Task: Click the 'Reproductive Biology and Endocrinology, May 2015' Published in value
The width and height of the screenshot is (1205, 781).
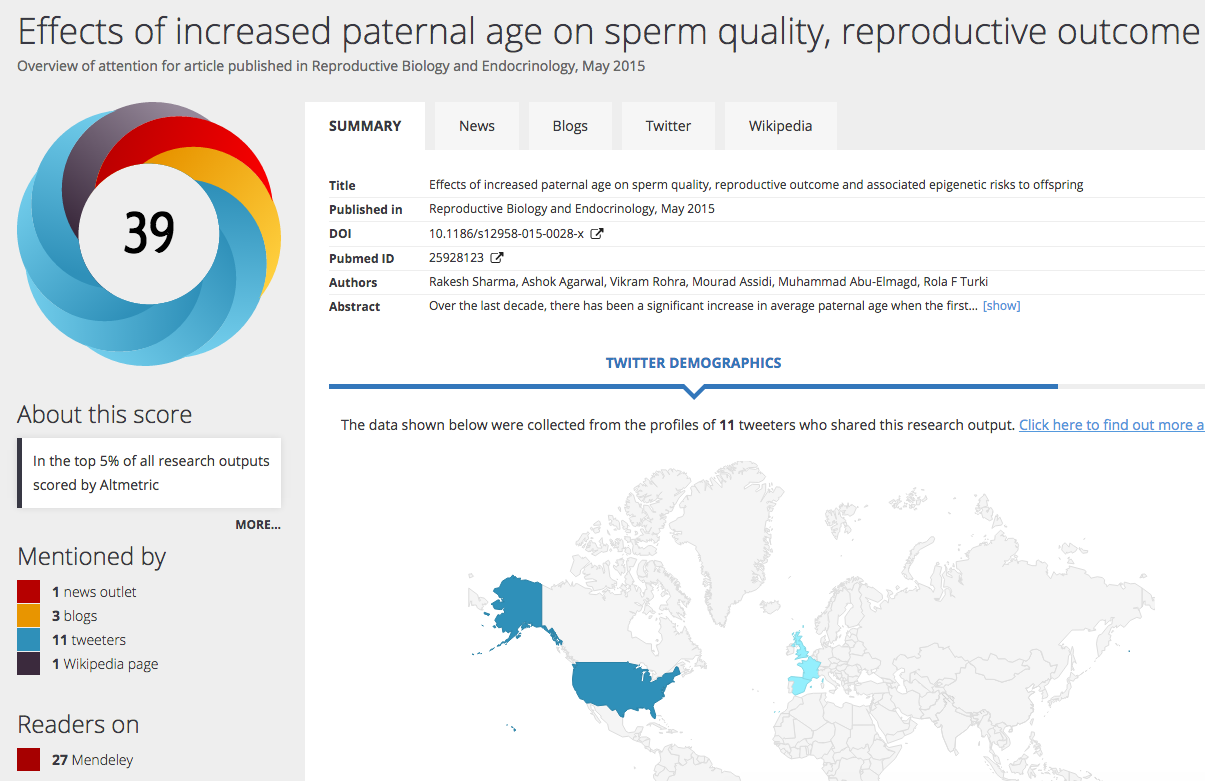Action: 572,209
